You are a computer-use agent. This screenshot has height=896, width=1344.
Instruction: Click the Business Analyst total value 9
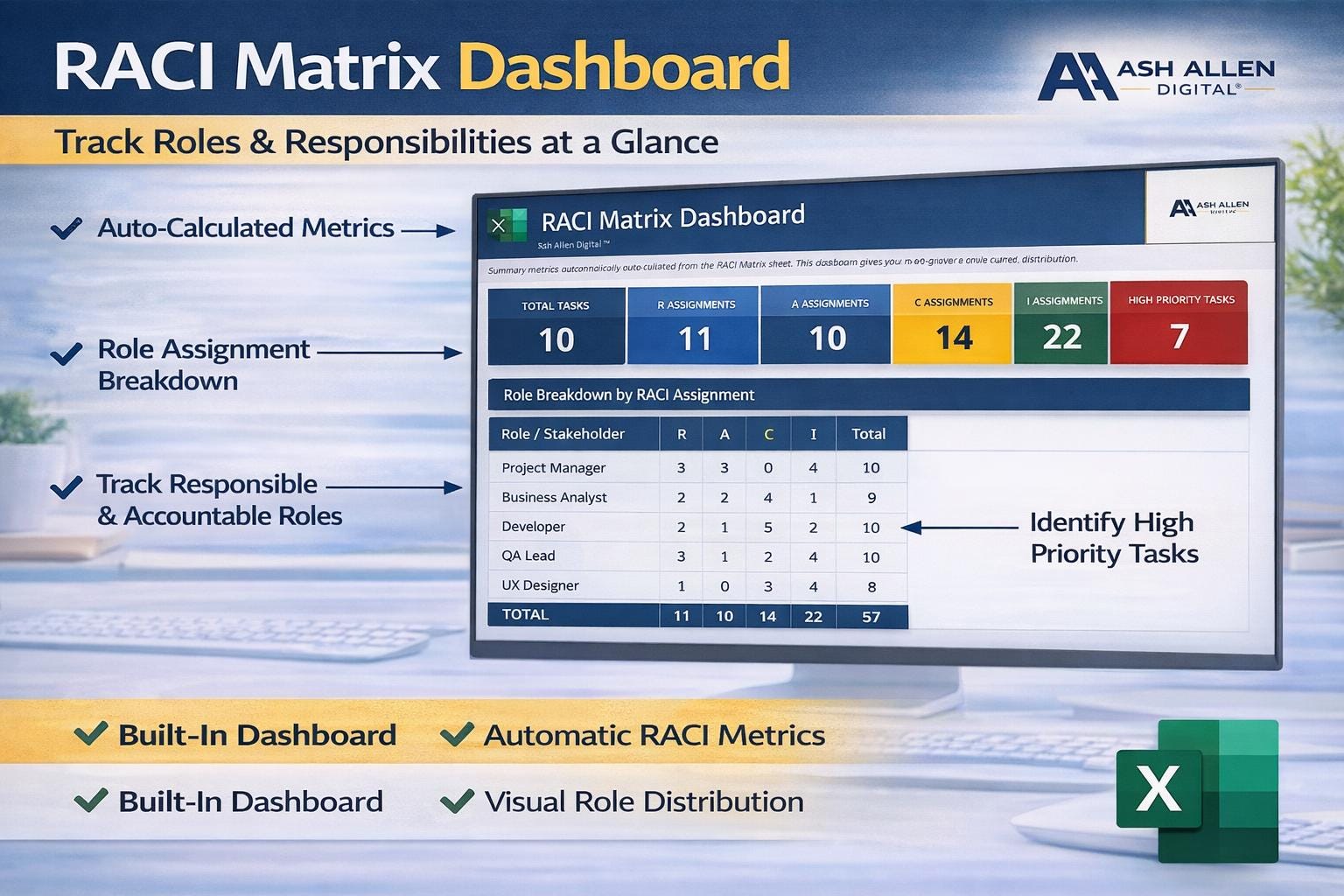tap(871, 498)
